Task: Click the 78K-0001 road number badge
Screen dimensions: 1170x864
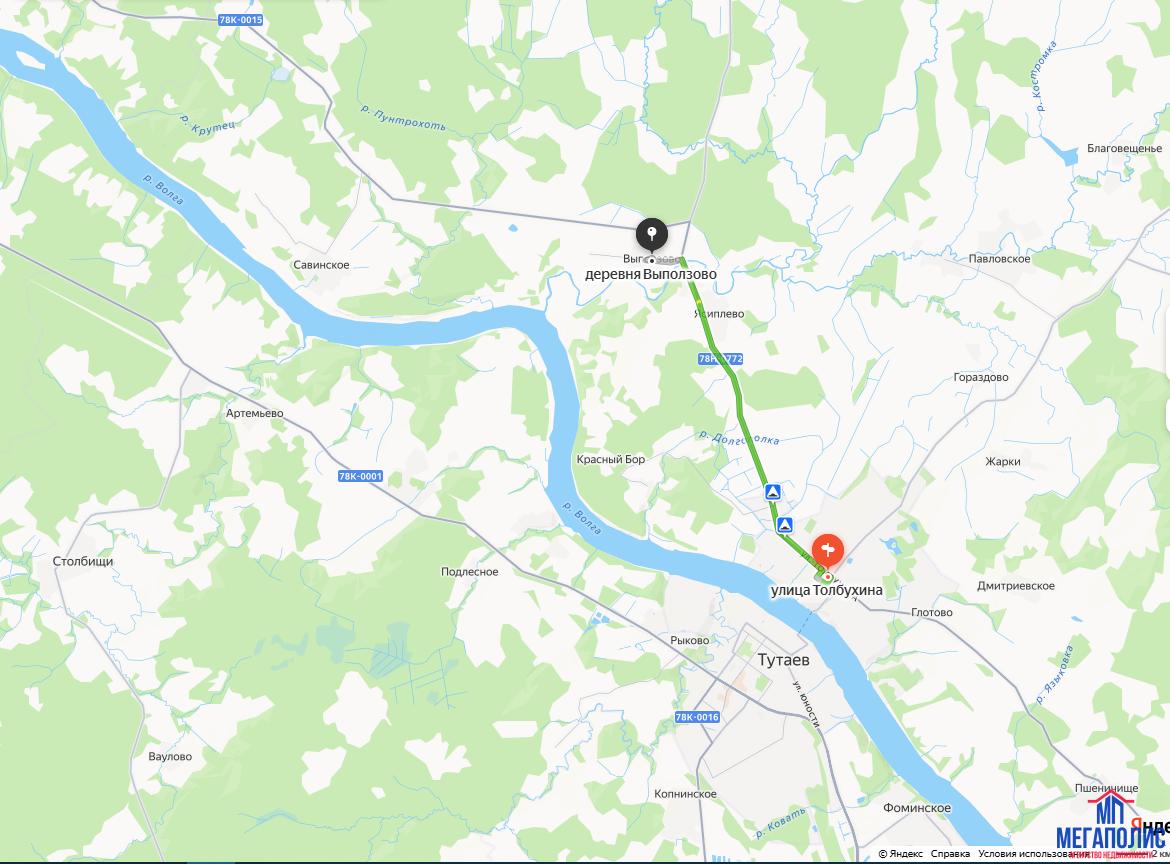Action: (x=360, y=476)
